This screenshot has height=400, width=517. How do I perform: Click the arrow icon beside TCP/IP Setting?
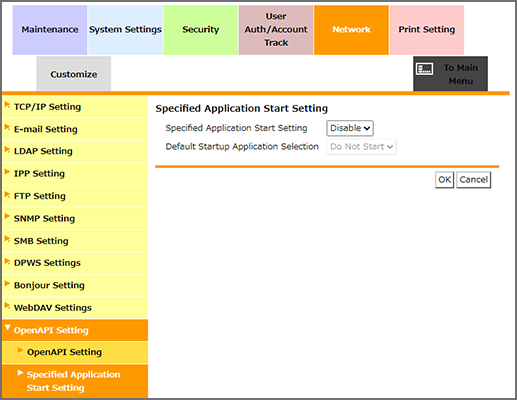7,105
